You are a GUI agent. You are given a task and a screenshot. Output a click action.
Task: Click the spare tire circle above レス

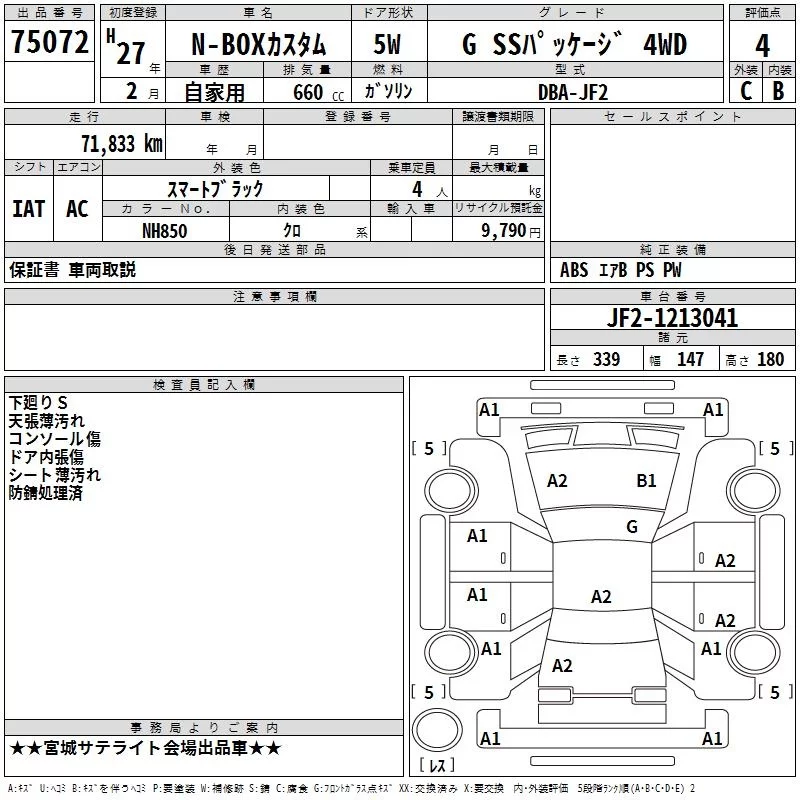click(437, 730)
